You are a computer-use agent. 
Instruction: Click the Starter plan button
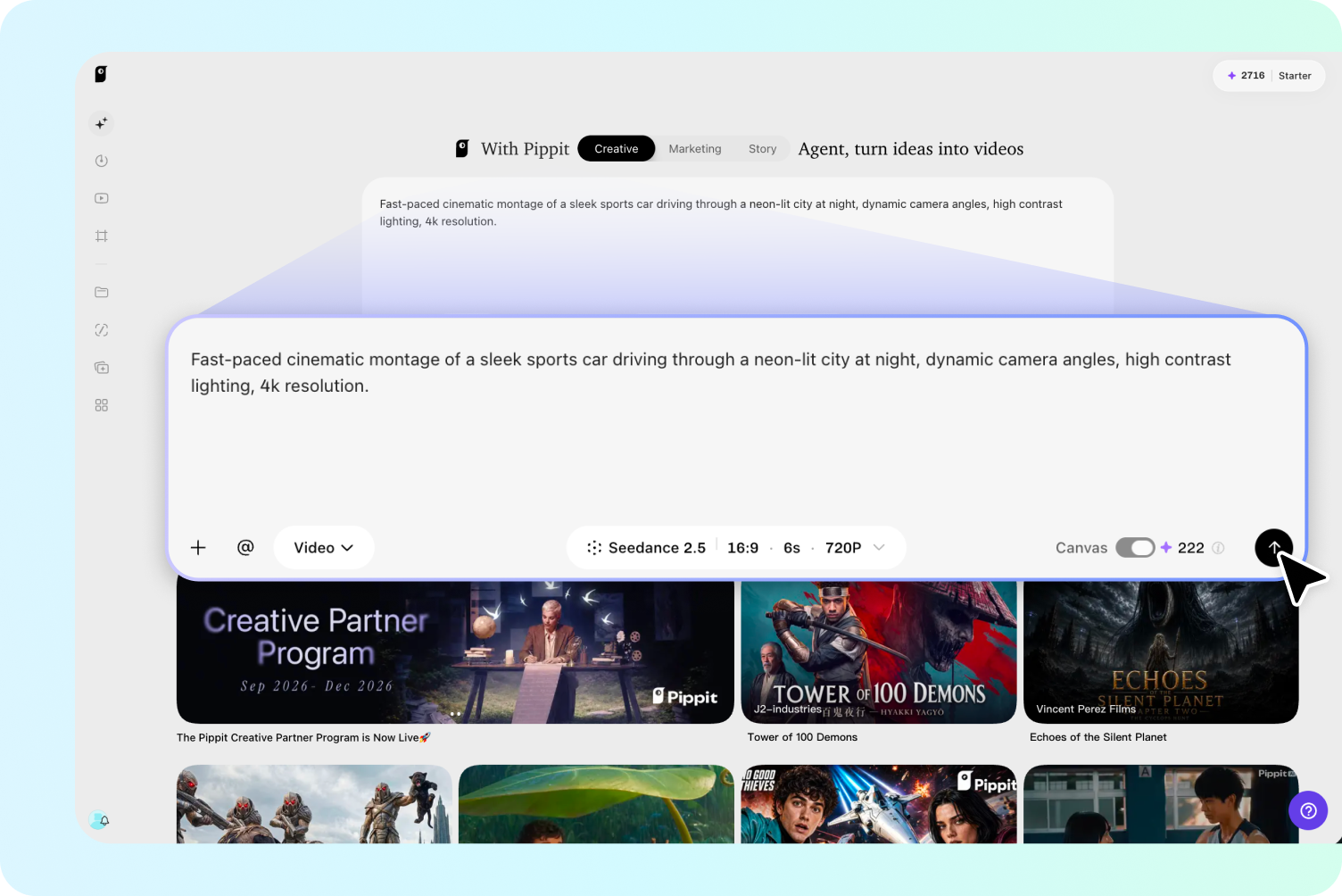pos(1295,76)
